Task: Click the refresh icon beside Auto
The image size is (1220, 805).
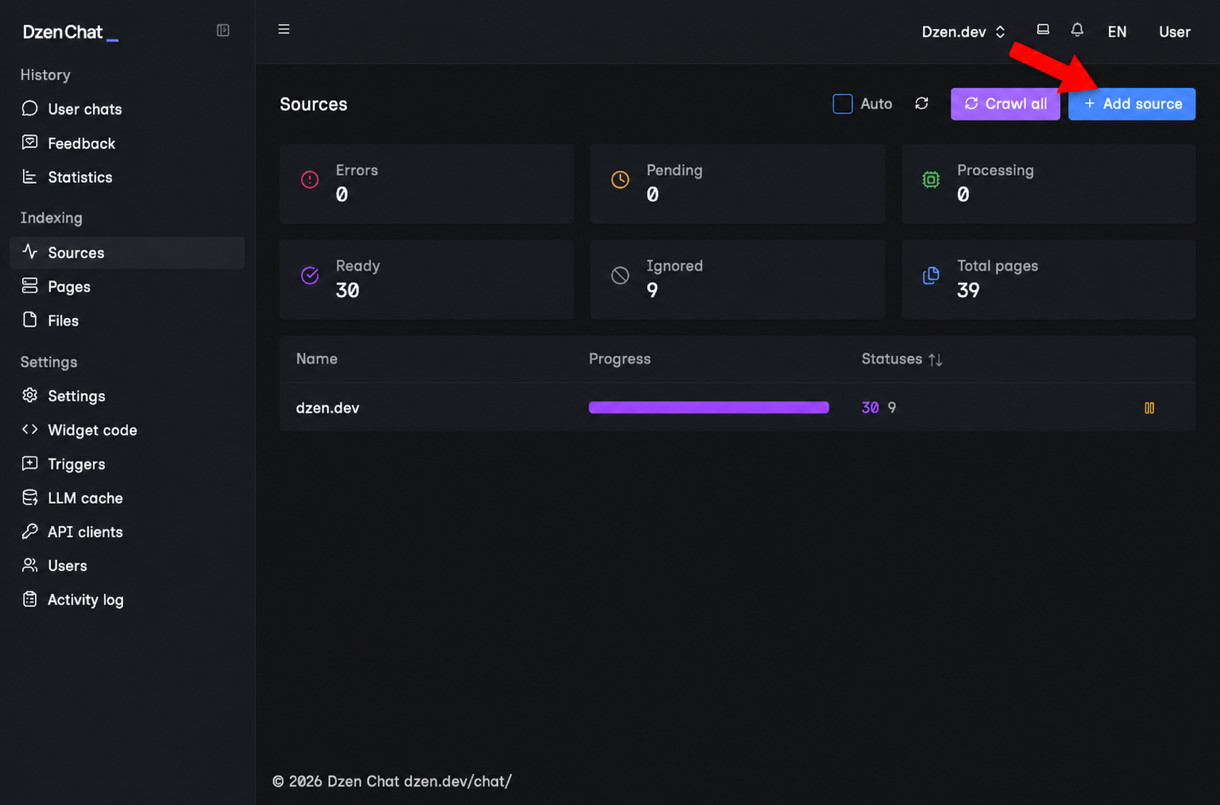Action: tap(922, 104)
